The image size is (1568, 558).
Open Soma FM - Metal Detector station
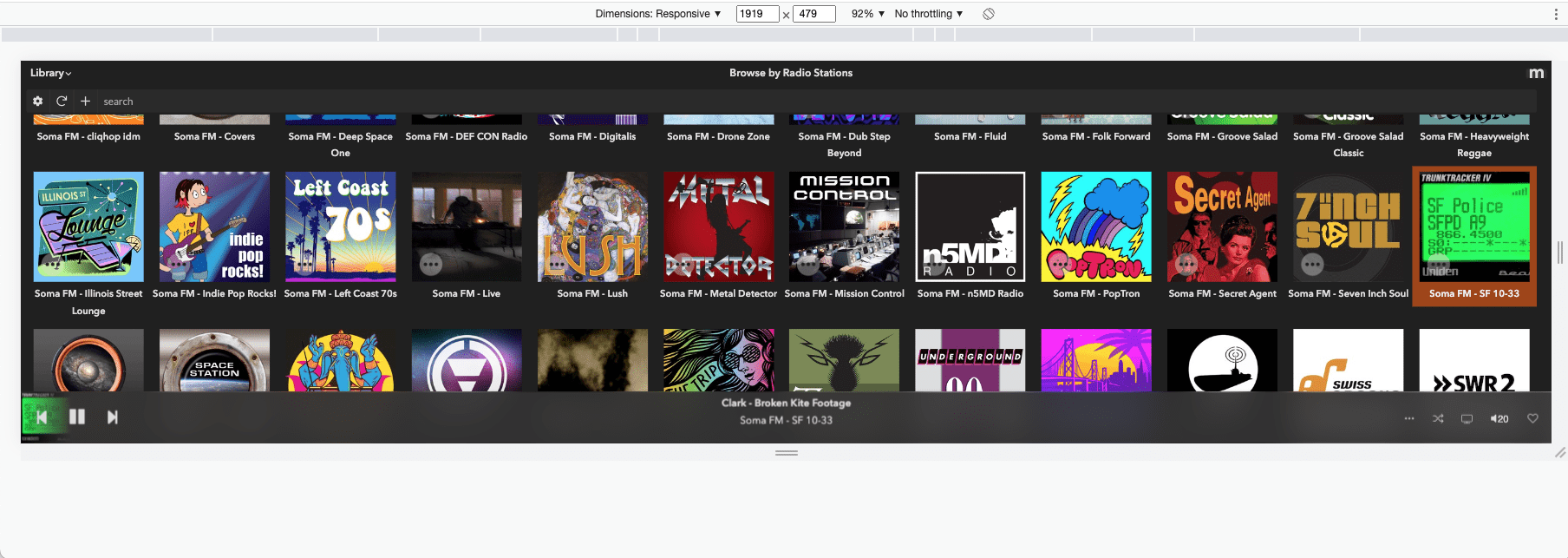pyautogui.click(x=719, y=226)
